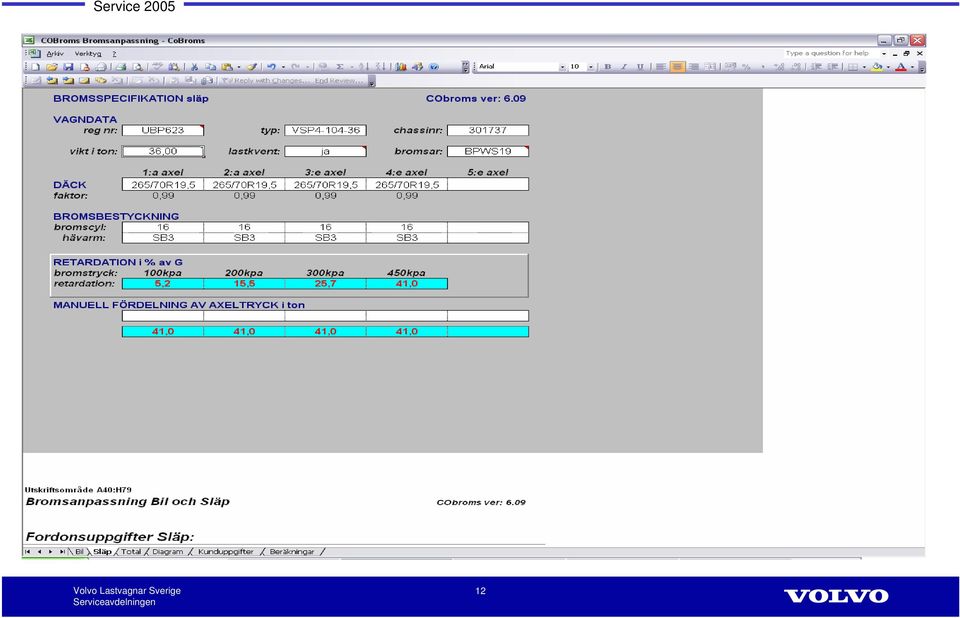Save the workbook with the floppy disk icon
Viewport: 960px width, 618px height.
(68, 67)
